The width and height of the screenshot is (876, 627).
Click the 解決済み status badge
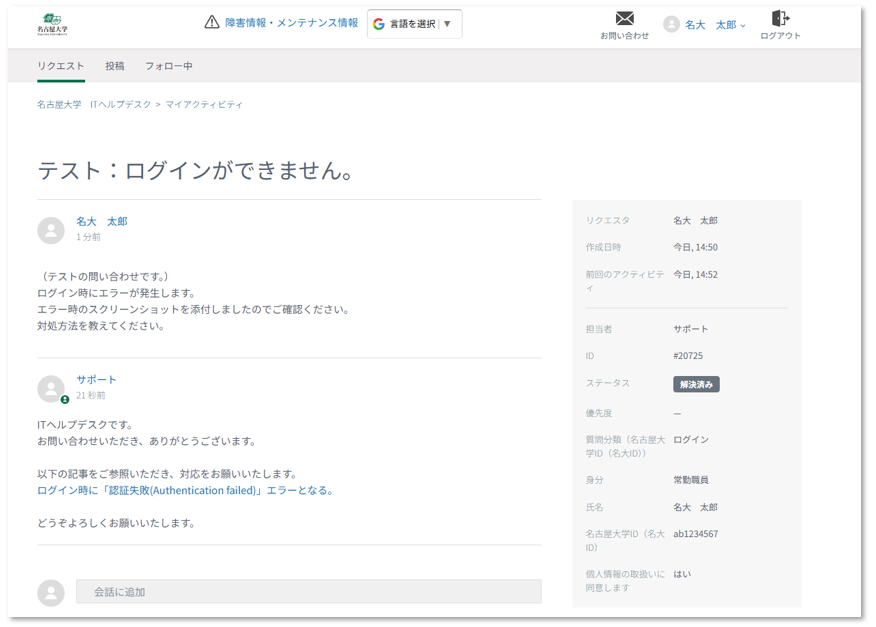pyautogui.click(x=696, y=384)
